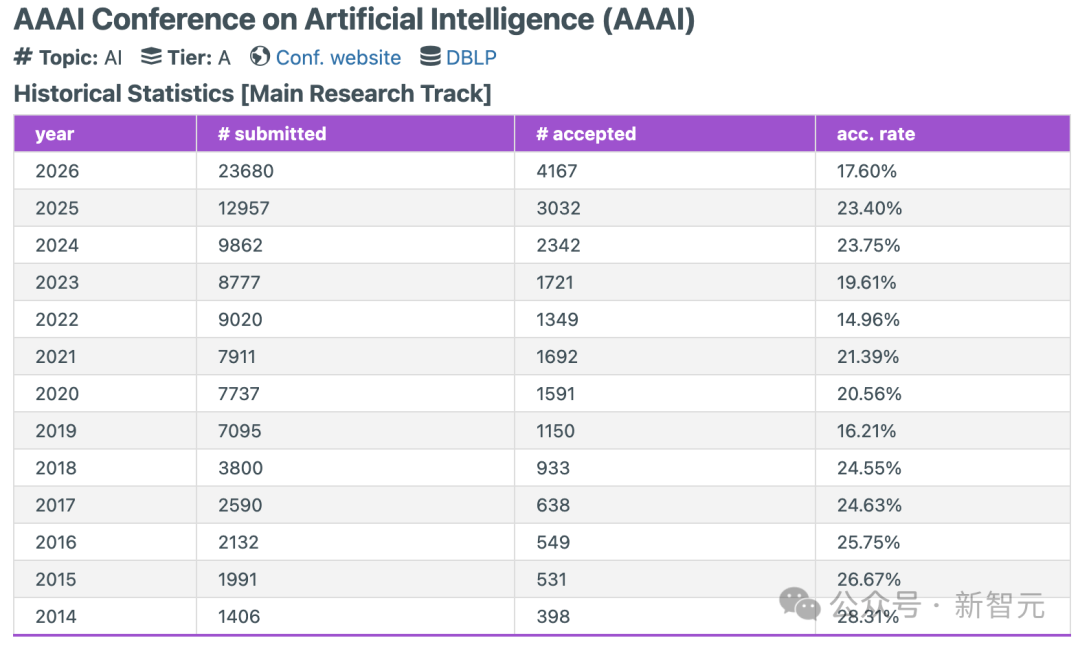1080x649 pixels.
Task: Click the 17.60% acceptance rate cell
Action: coord(865,170)
